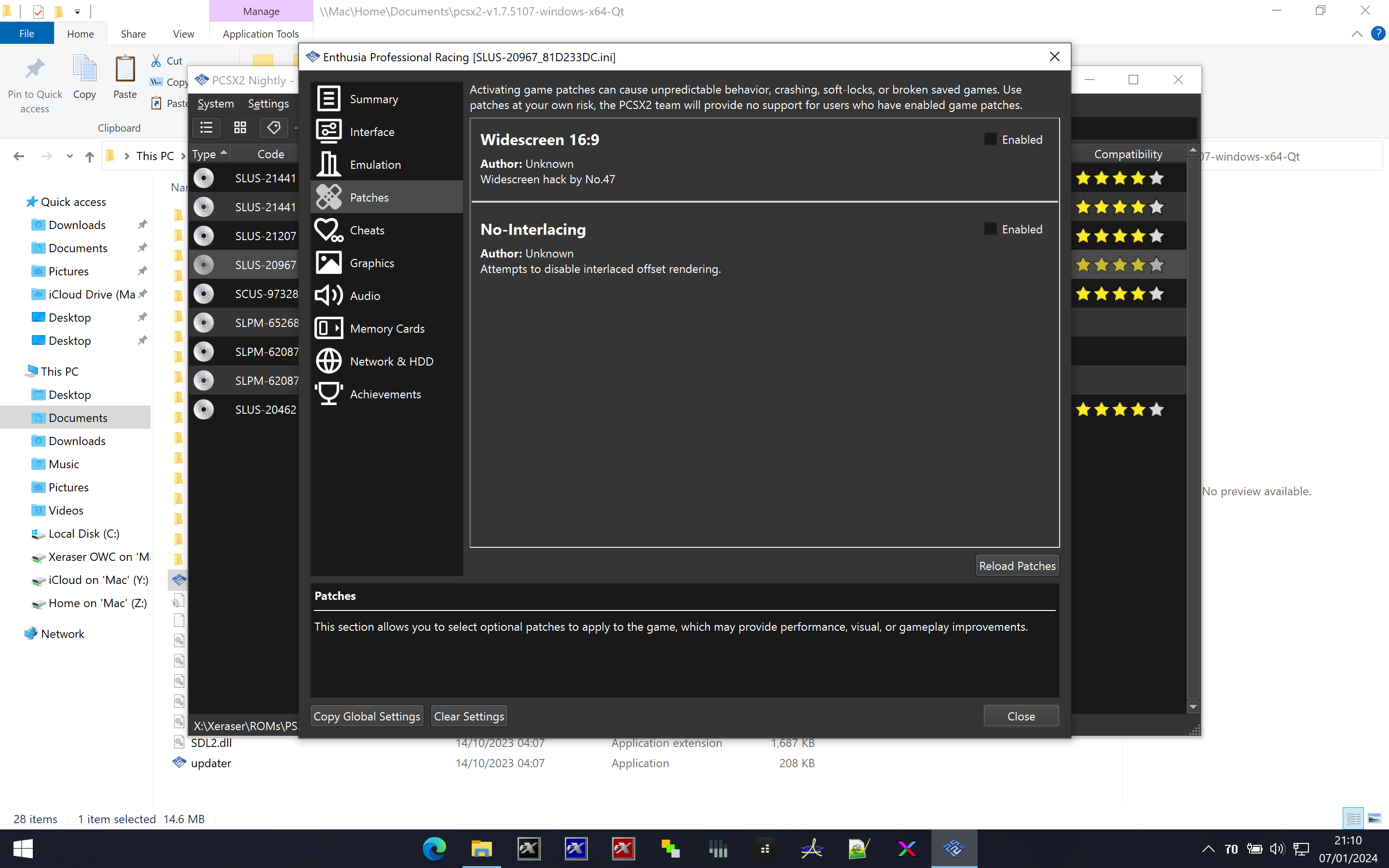Open the Summary settings page
Screen dimensions: 1389x868
click(386, 99)
